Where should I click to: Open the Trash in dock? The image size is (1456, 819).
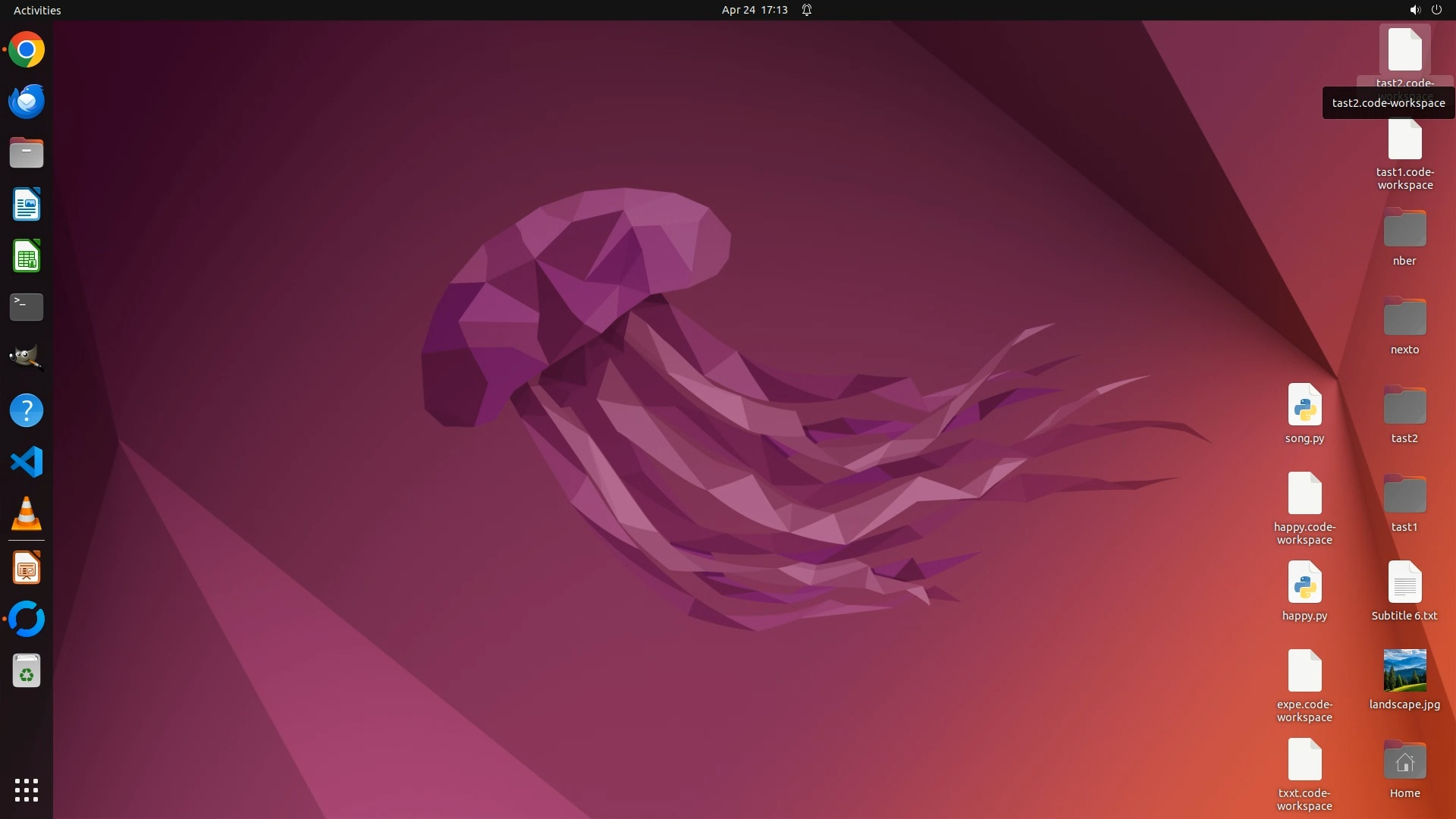click(x=27, y=671)
